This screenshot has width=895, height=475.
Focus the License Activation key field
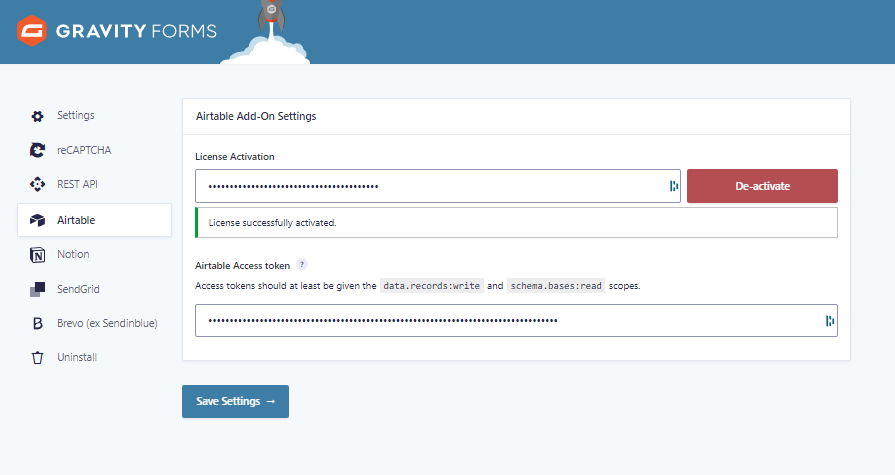438,186
